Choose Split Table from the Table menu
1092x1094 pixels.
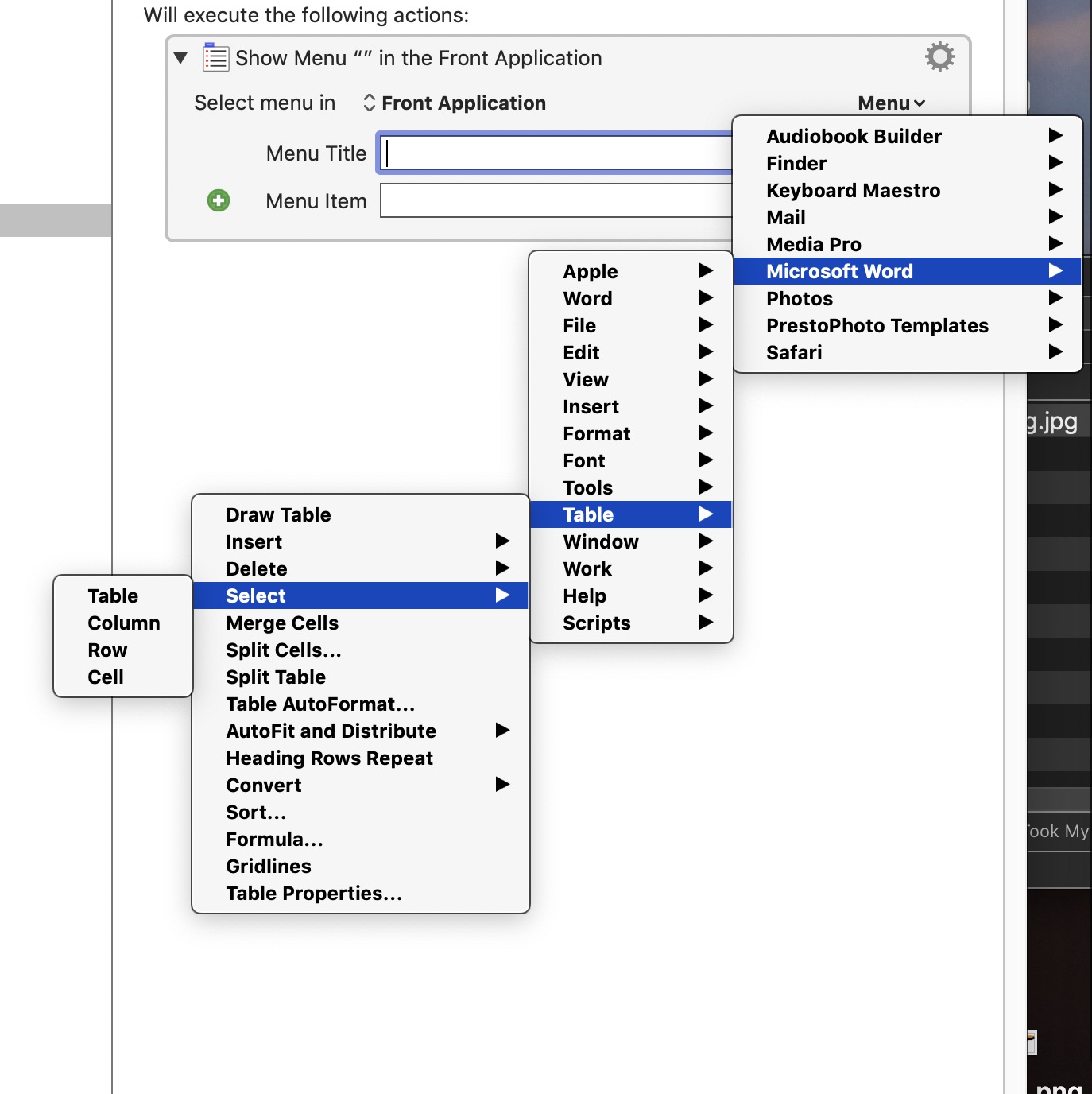click(361, 677)
